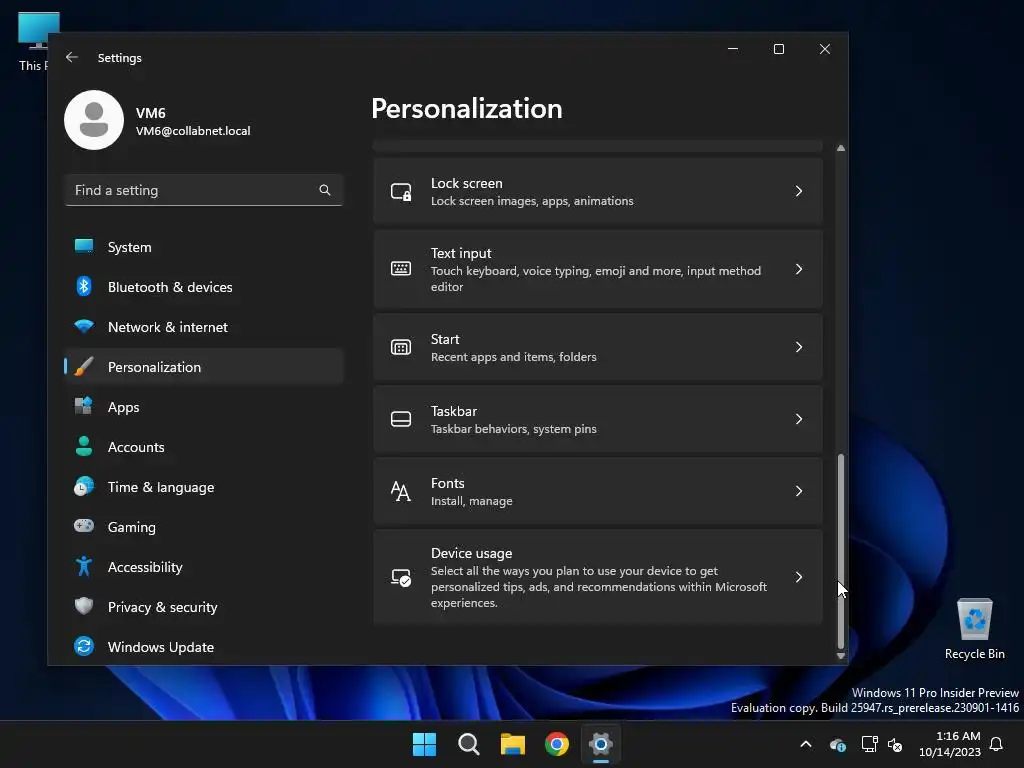
Task: Click the Device usage icon
Action: (x=401, y=577)
